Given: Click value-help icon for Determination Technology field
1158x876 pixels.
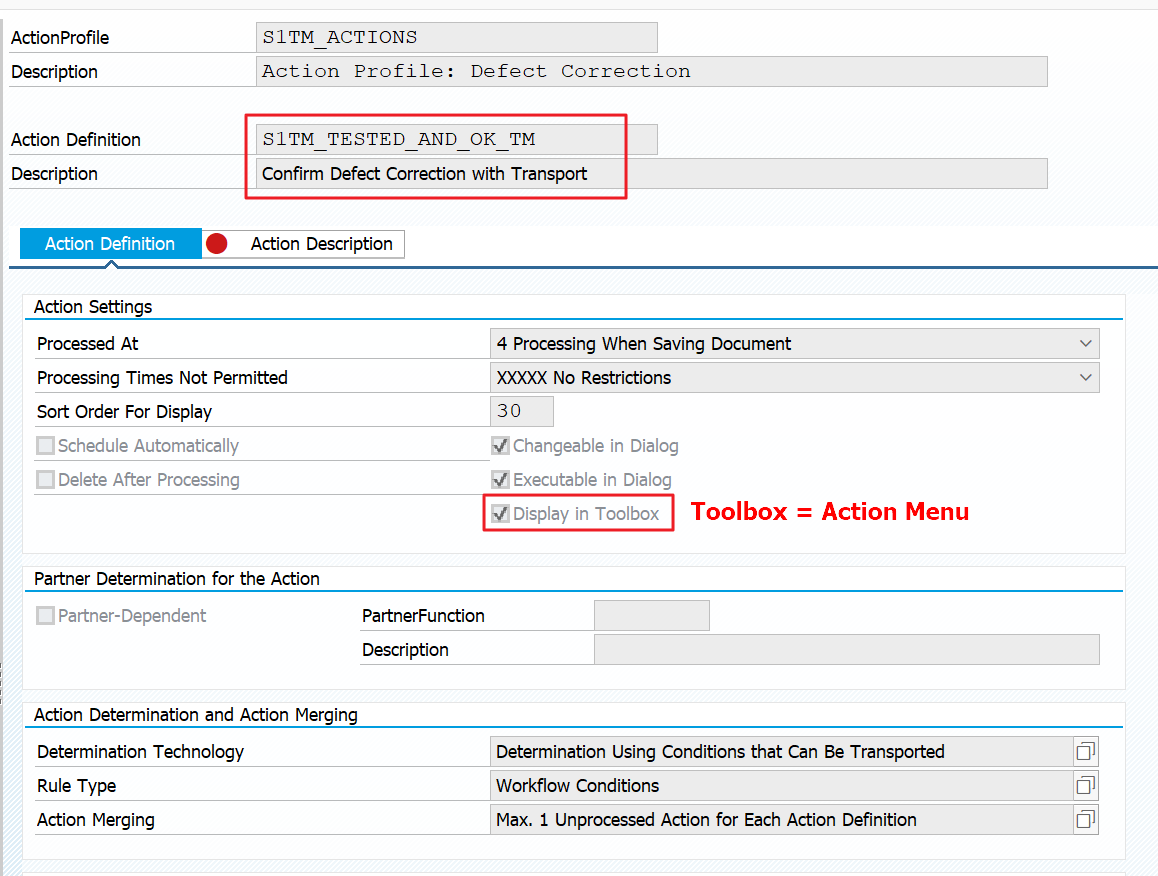Looking at the screenshot, I should click(1085, 751).
